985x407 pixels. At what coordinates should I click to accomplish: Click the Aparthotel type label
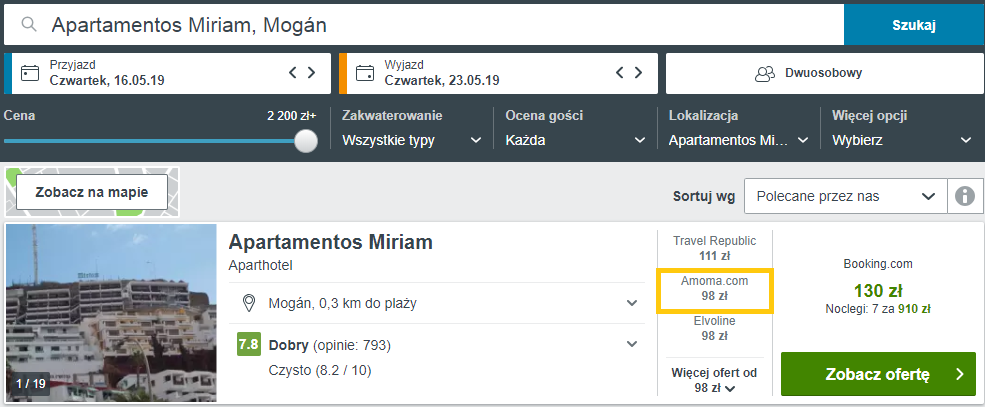pos(261,266)
